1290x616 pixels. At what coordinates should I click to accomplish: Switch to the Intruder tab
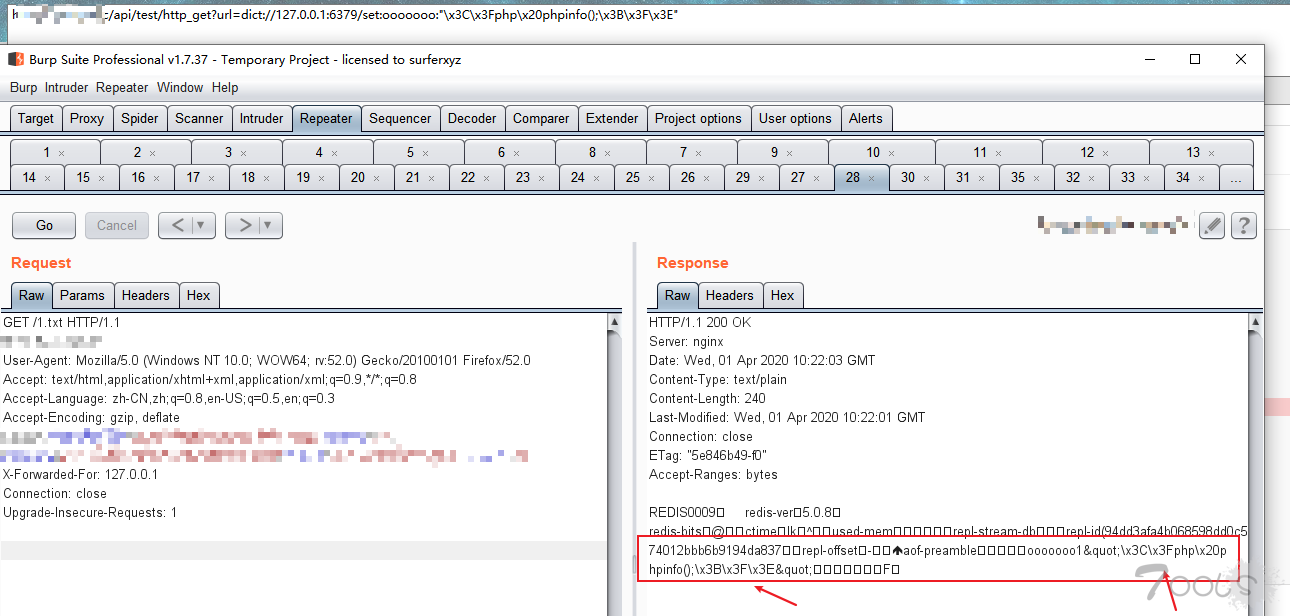click(262, 118)
